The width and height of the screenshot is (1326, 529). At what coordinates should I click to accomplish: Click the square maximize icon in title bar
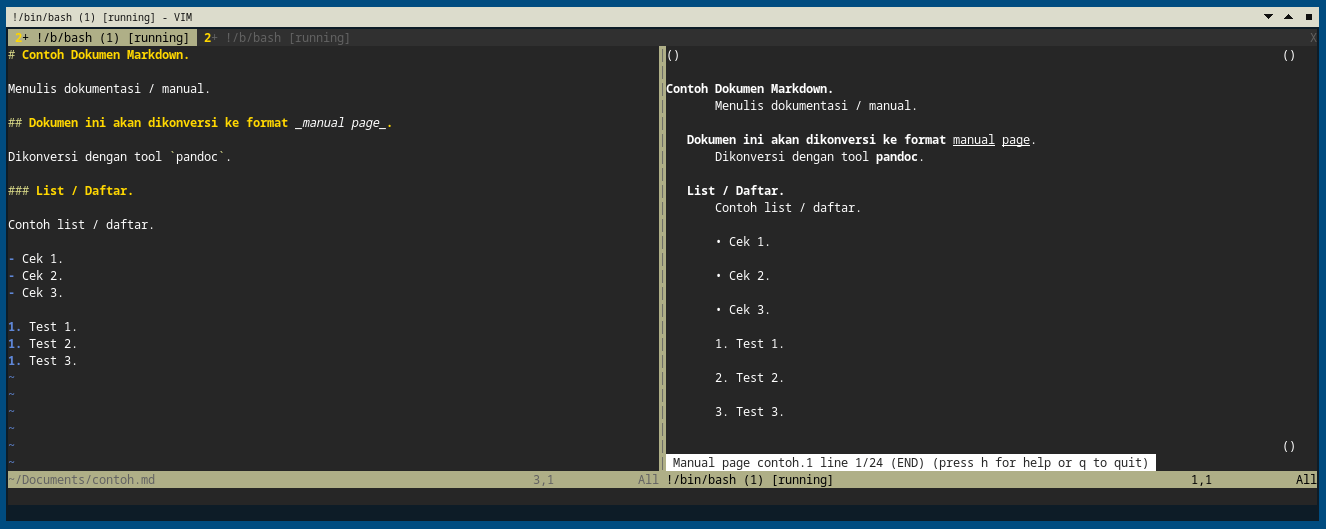[1309, 17]
